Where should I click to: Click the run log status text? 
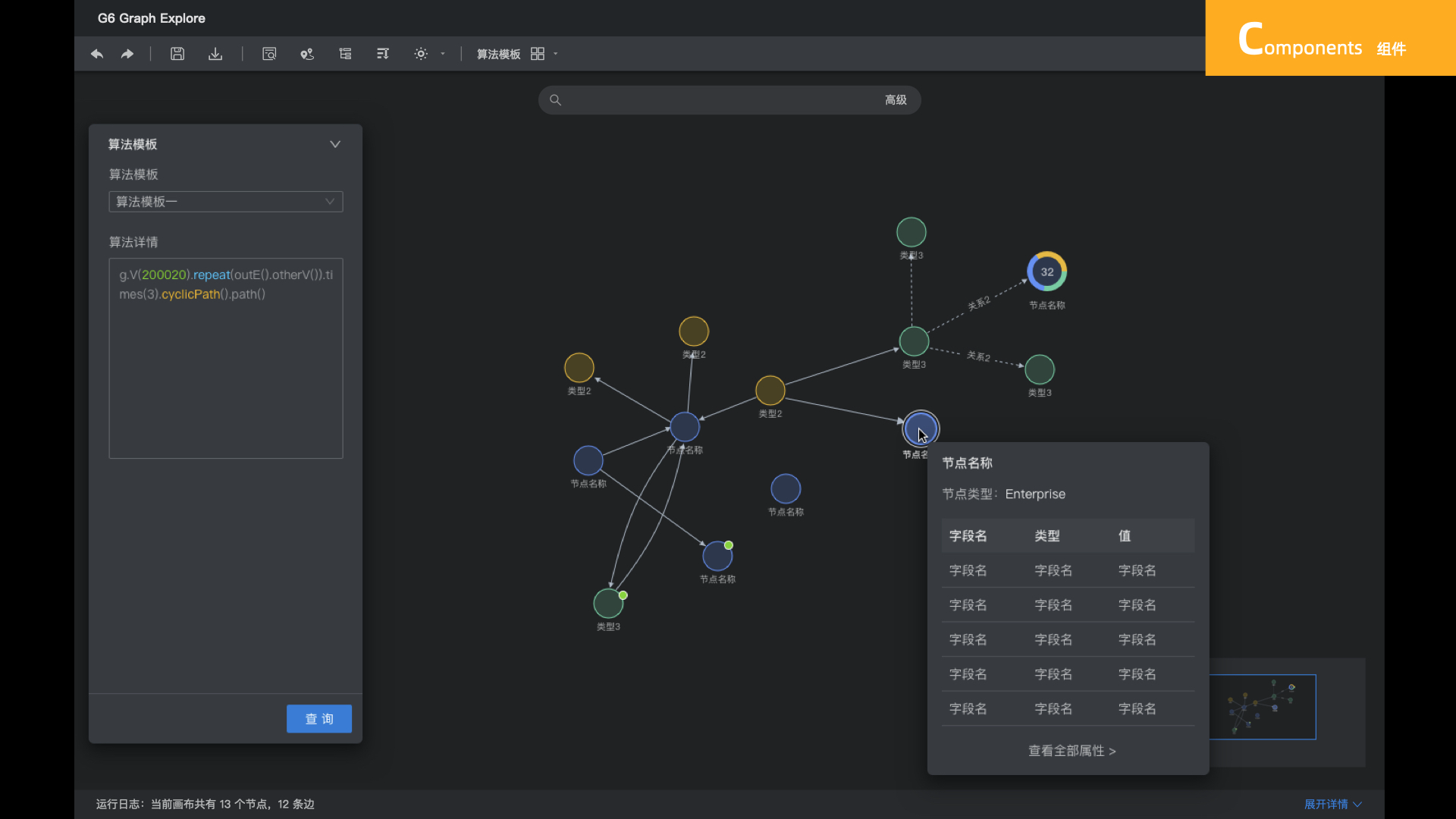coord(205,804)
